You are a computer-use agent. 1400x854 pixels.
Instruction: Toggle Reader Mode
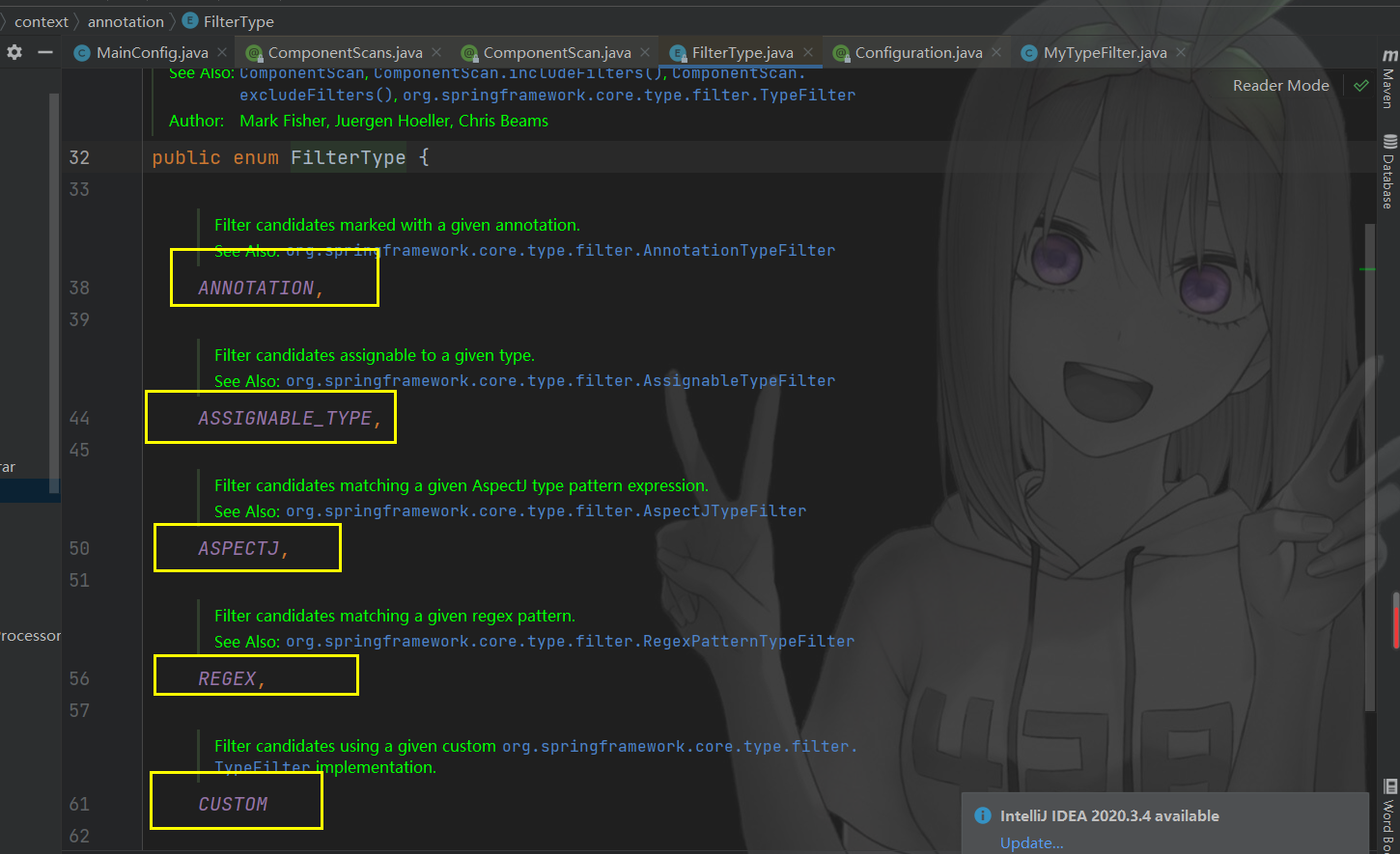coord(1280,85)
